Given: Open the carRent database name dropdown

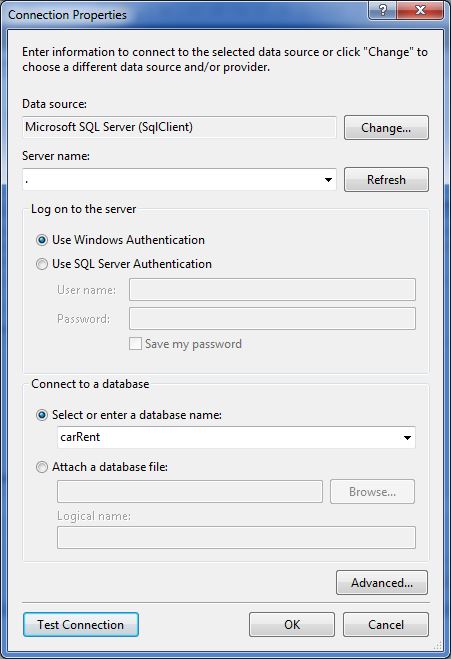Looking at the screenshot, I should coord(407,438).
